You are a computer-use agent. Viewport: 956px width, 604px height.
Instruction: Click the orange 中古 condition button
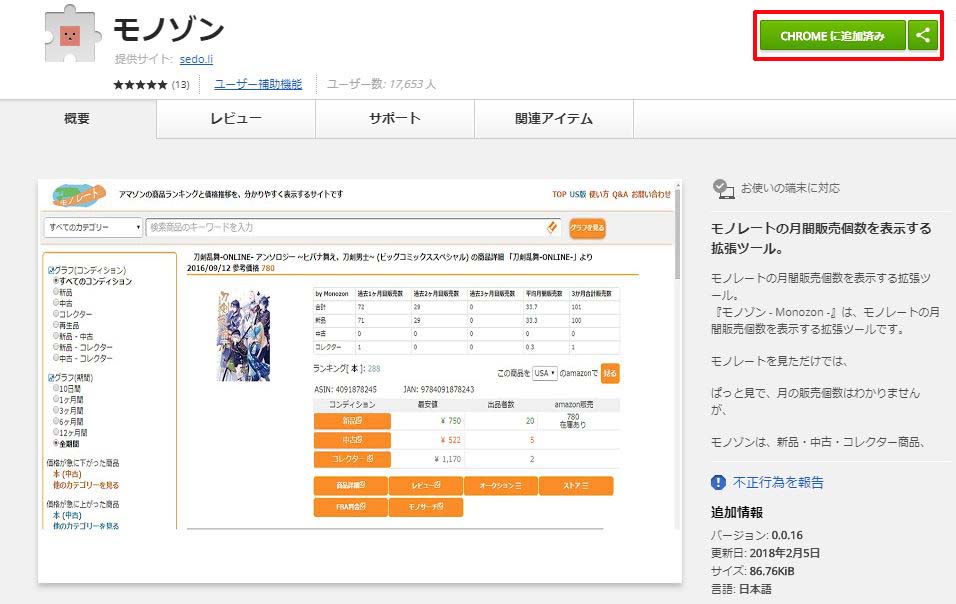point(352,440)
